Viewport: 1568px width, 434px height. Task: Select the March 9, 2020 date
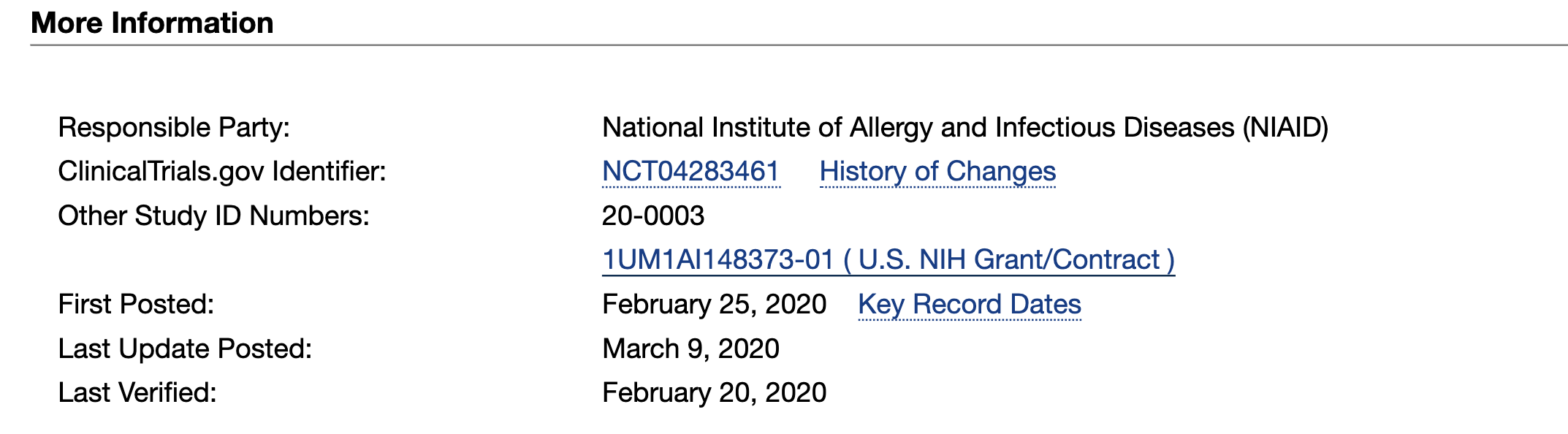(x=690, y=349)
